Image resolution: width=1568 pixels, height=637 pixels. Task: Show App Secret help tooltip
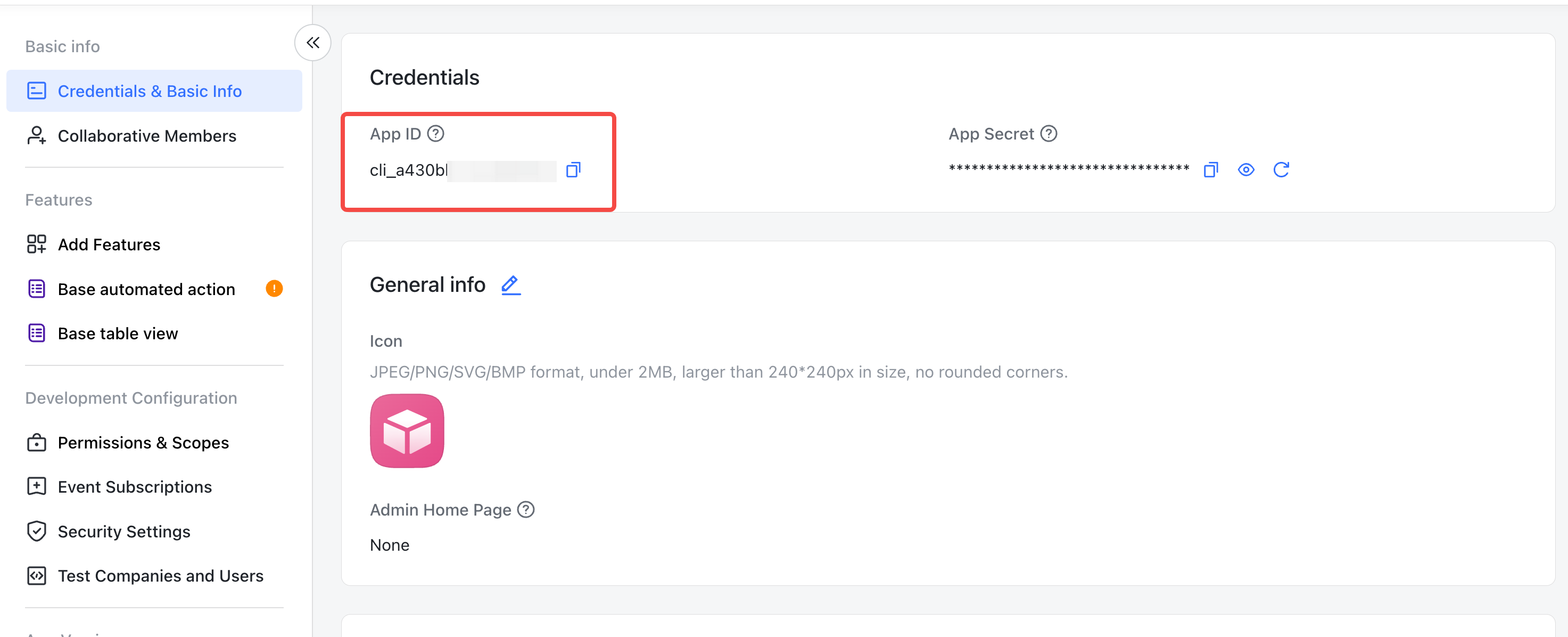click(1048, 133)
